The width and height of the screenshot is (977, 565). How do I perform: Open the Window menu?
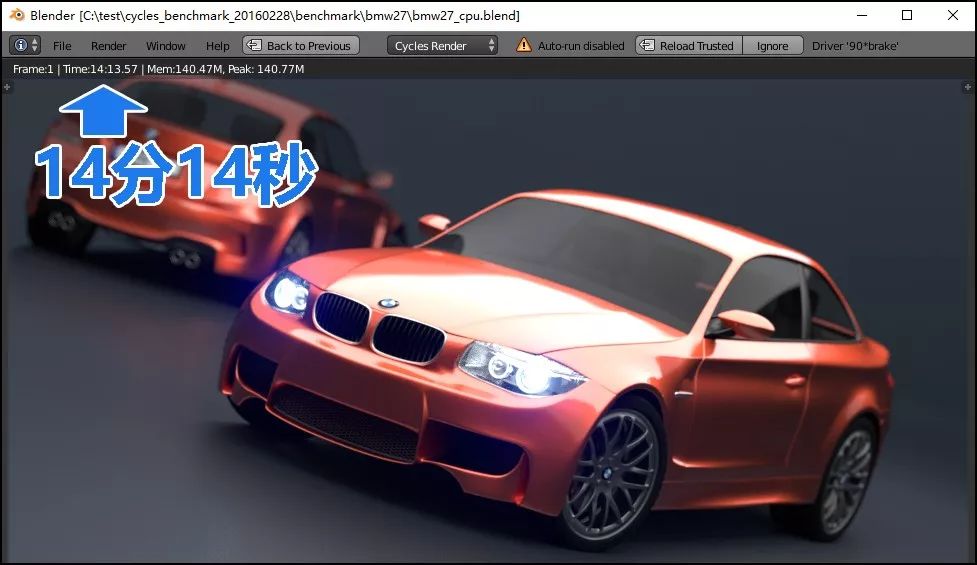click(x=166, y=46)
